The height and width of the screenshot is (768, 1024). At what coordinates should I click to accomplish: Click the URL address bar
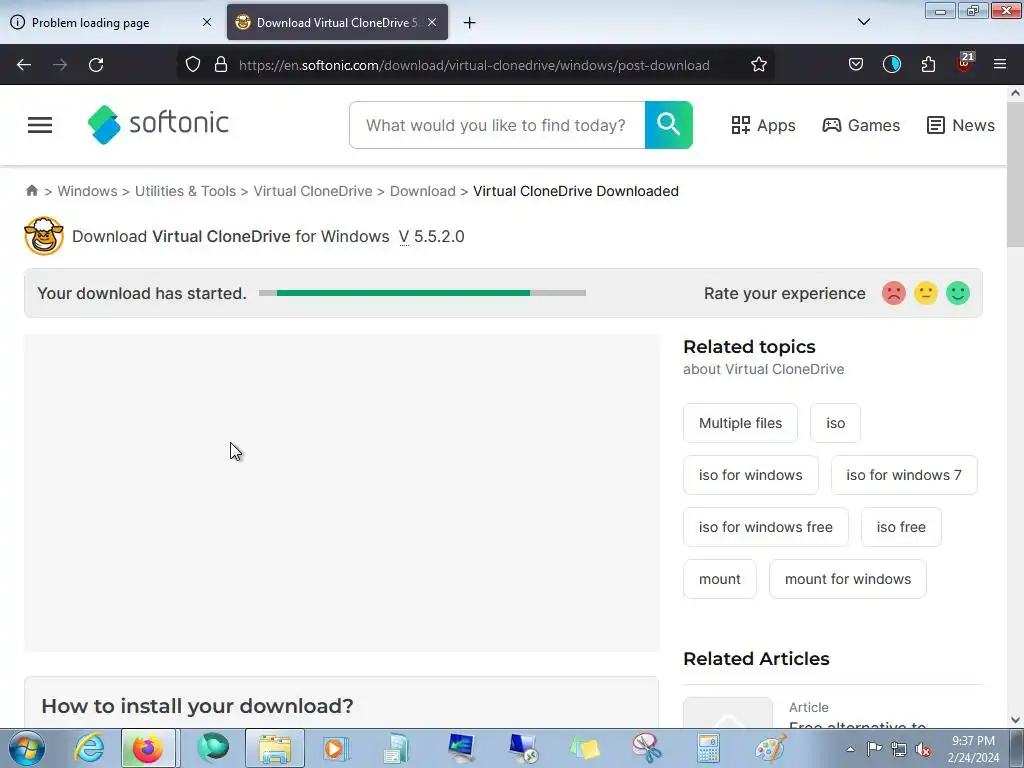tap(474, 65)
